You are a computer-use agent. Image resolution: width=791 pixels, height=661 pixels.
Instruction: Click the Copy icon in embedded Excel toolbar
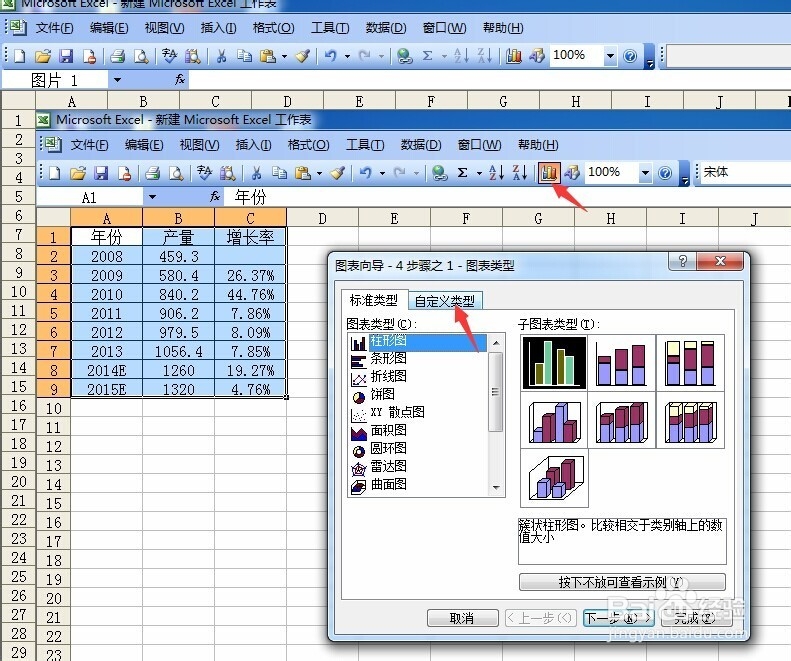(279, 173)
